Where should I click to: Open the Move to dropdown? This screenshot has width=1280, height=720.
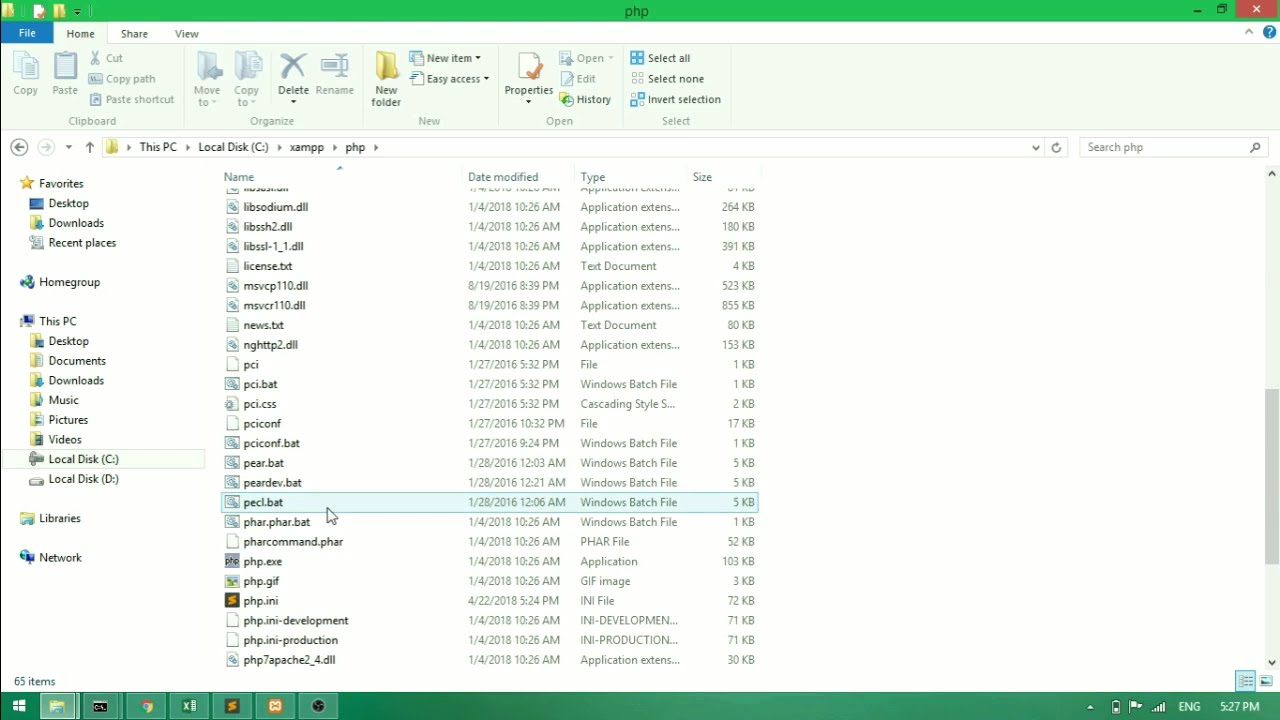click(x=208, y=79)
